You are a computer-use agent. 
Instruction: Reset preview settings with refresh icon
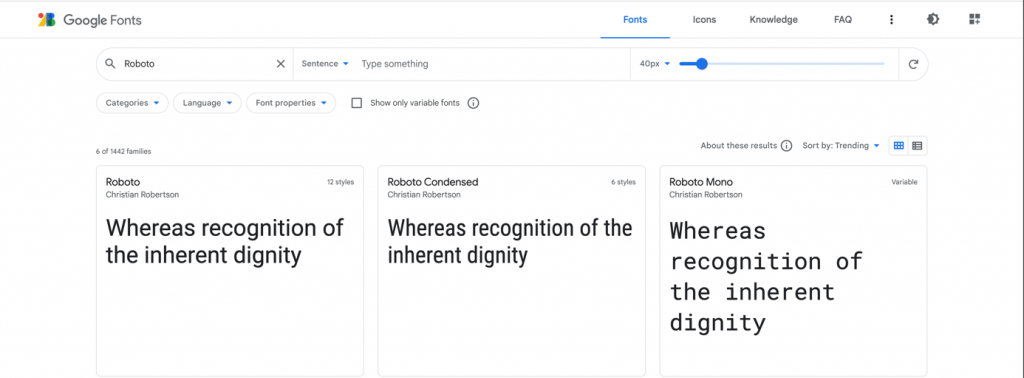(914, 64)
